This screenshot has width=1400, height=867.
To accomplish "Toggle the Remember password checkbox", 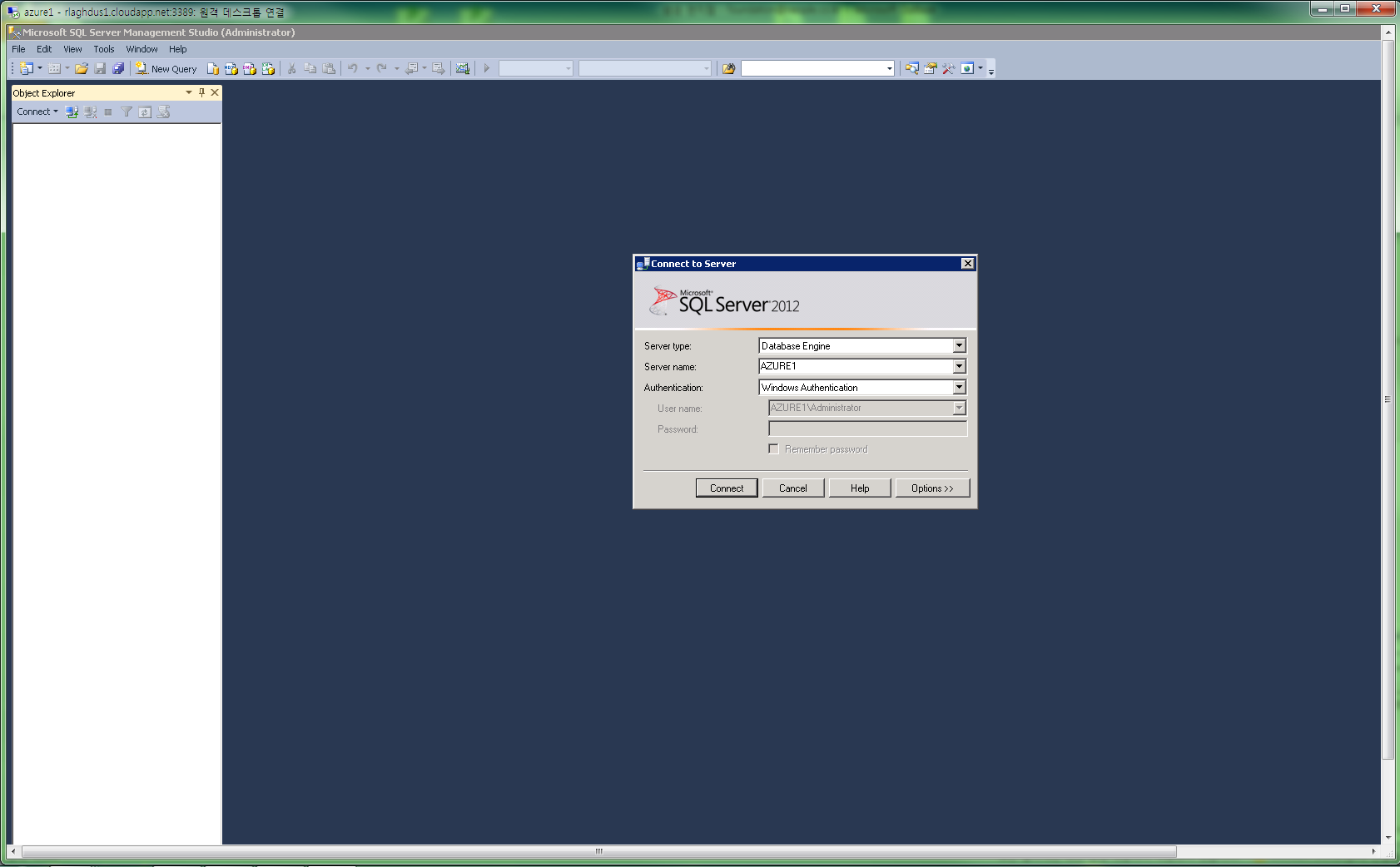I will [773, 448].
